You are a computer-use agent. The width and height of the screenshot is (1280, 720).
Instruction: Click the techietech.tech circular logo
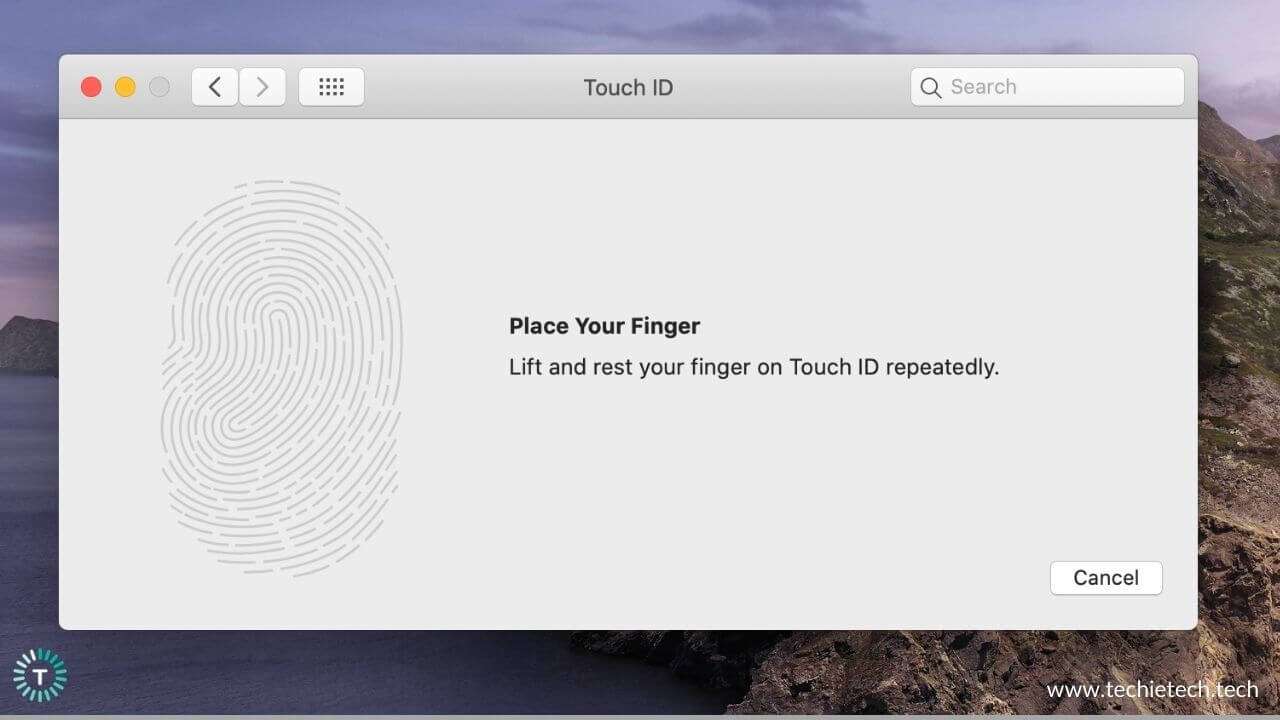(x=42, y=673)
